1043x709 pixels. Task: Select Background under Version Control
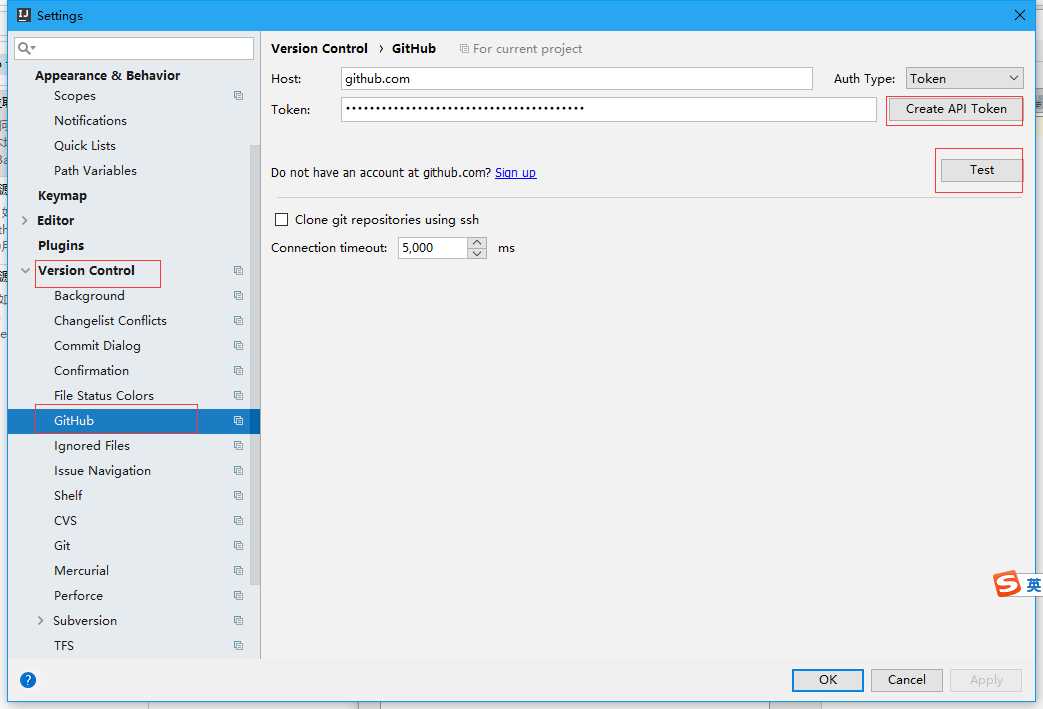click(x=89, y=296)
